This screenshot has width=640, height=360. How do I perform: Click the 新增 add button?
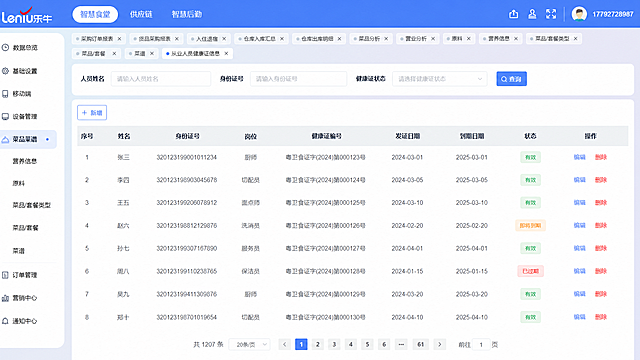click(x=92, y=113)
